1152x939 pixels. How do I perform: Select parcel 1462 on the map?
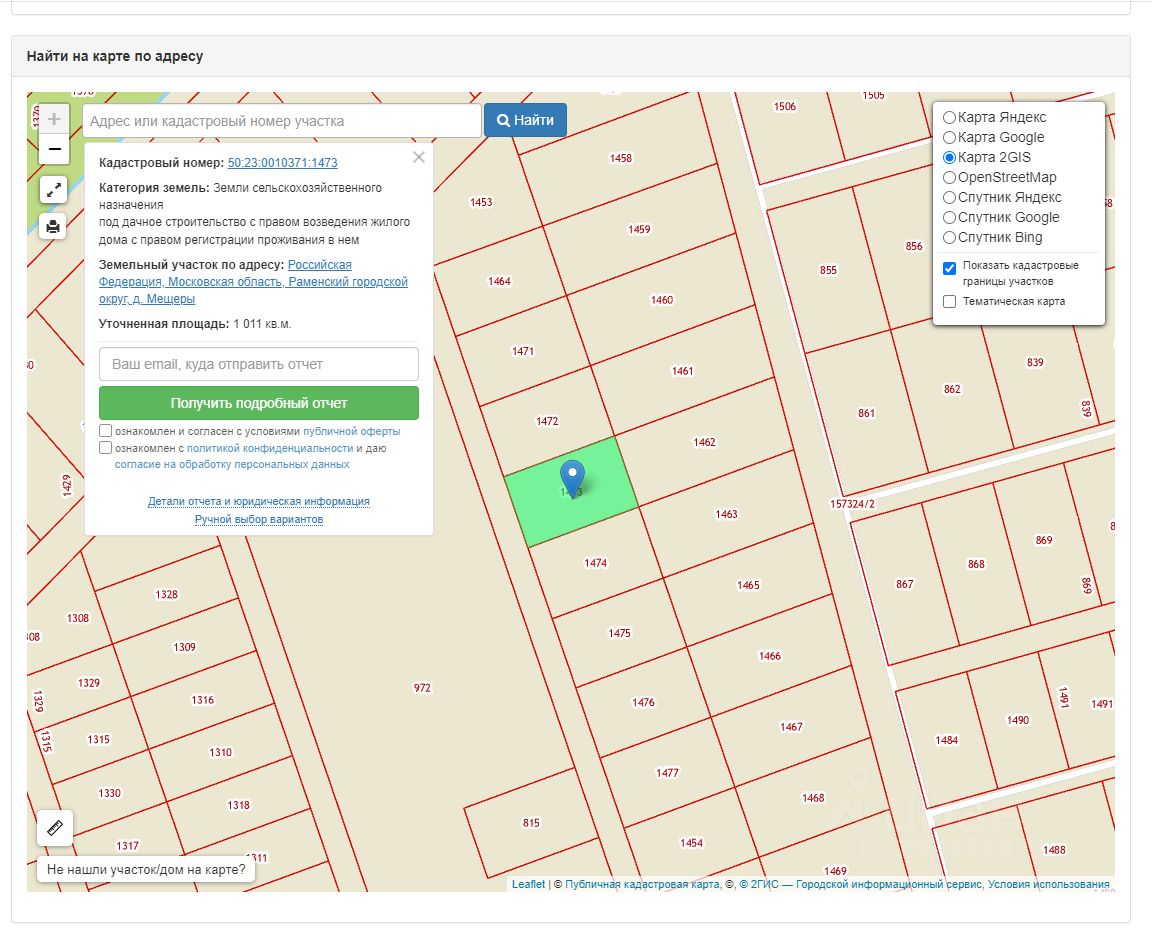coord(705,442)
